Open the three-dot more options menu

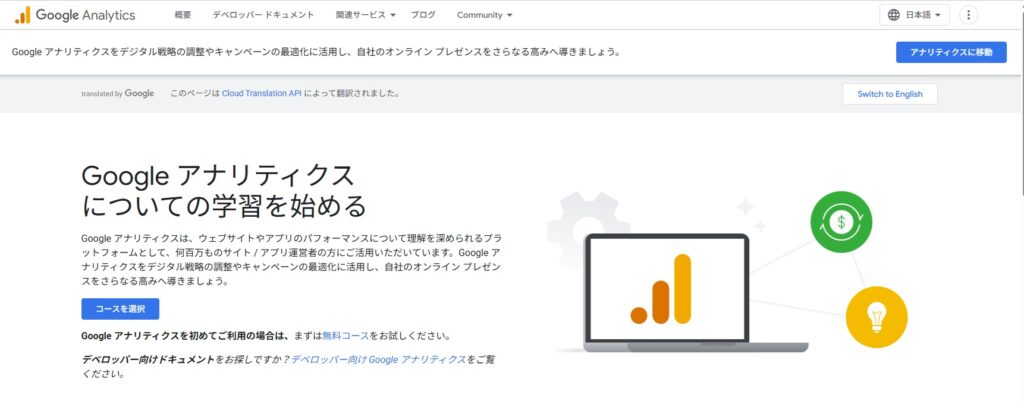[968, 15]
